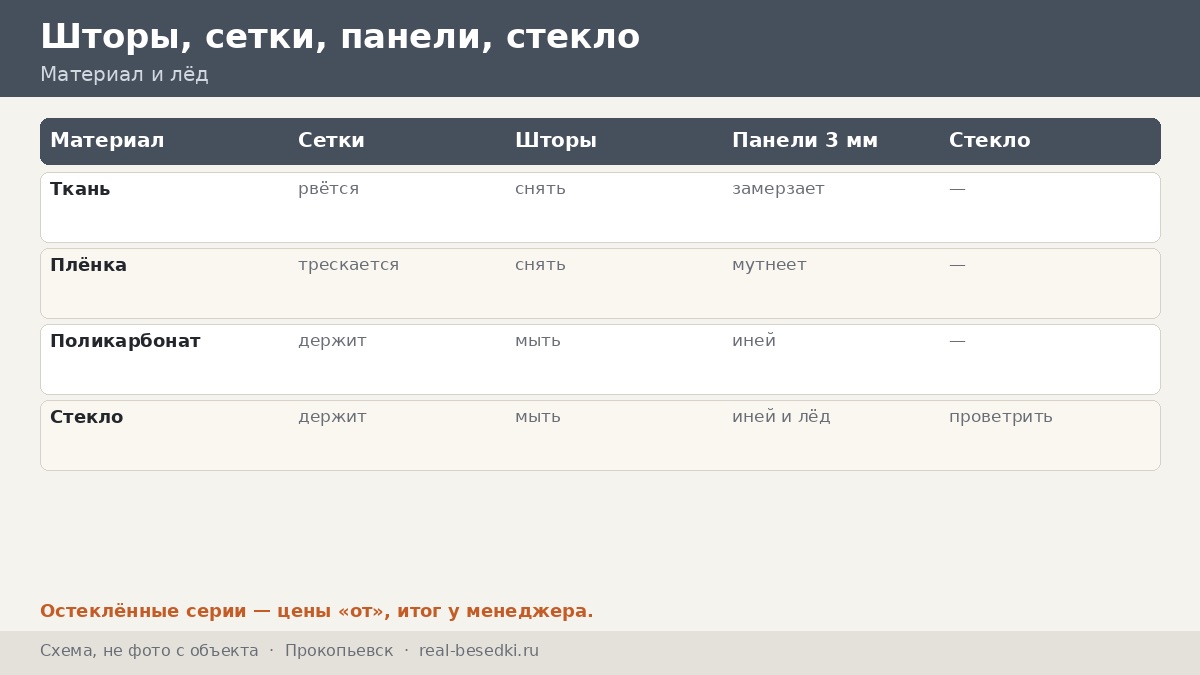Click the cell 'трескается'

tap(348, 265)
